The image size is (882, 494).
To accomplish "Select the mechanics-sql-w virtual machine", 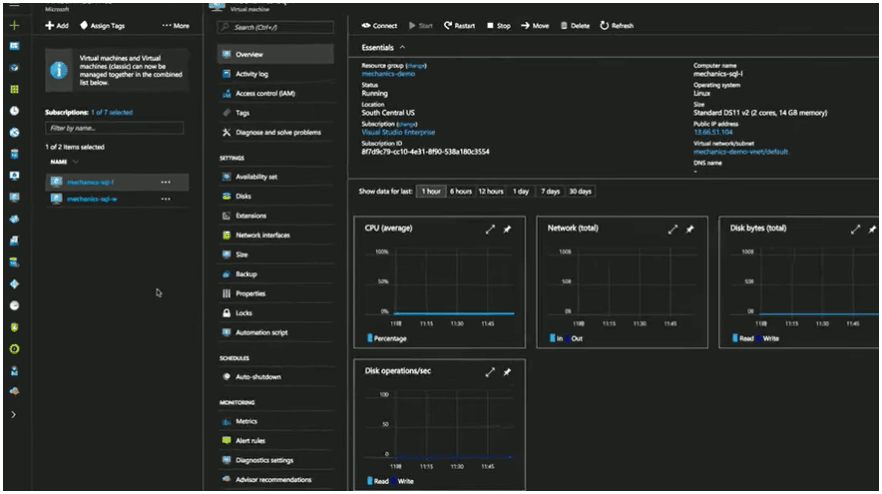I will (x=92, y=199).
